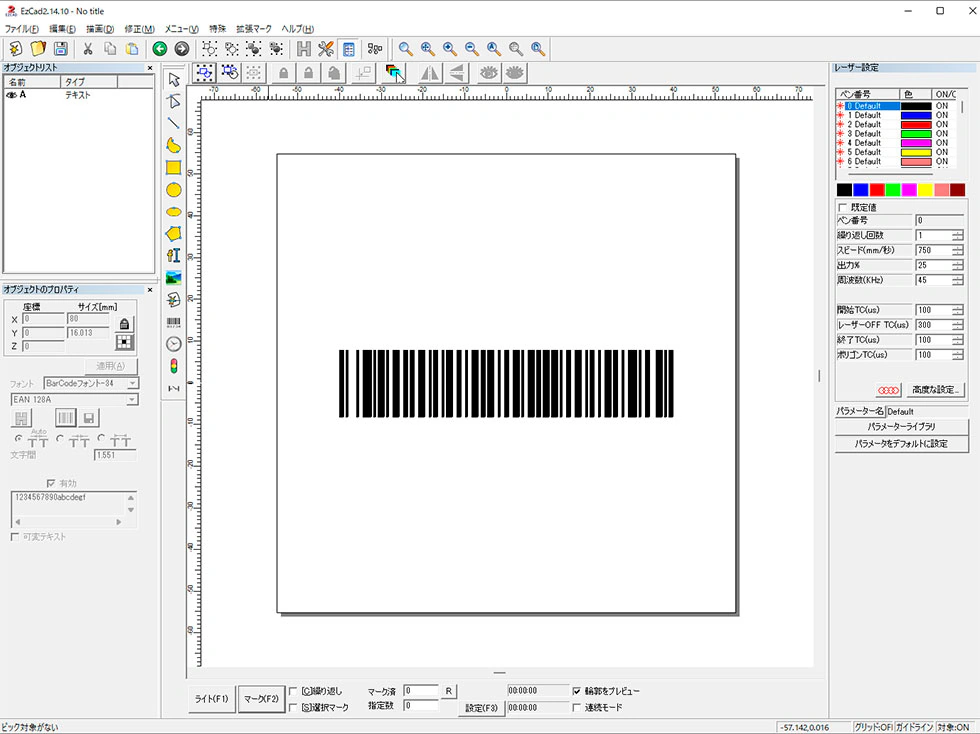Click the マーク(F2) button
Screen dimensions: 980x734
[x=261, y=699]
